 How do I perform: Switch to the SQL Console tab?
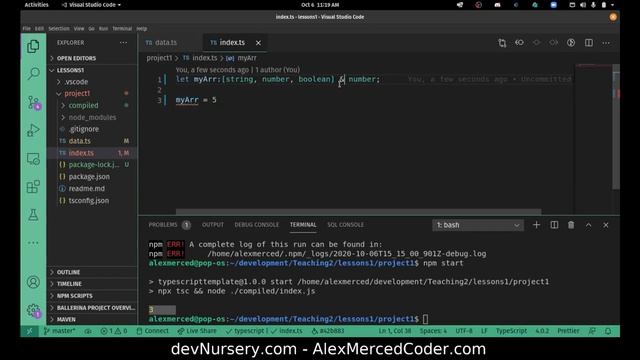point(345,225)
